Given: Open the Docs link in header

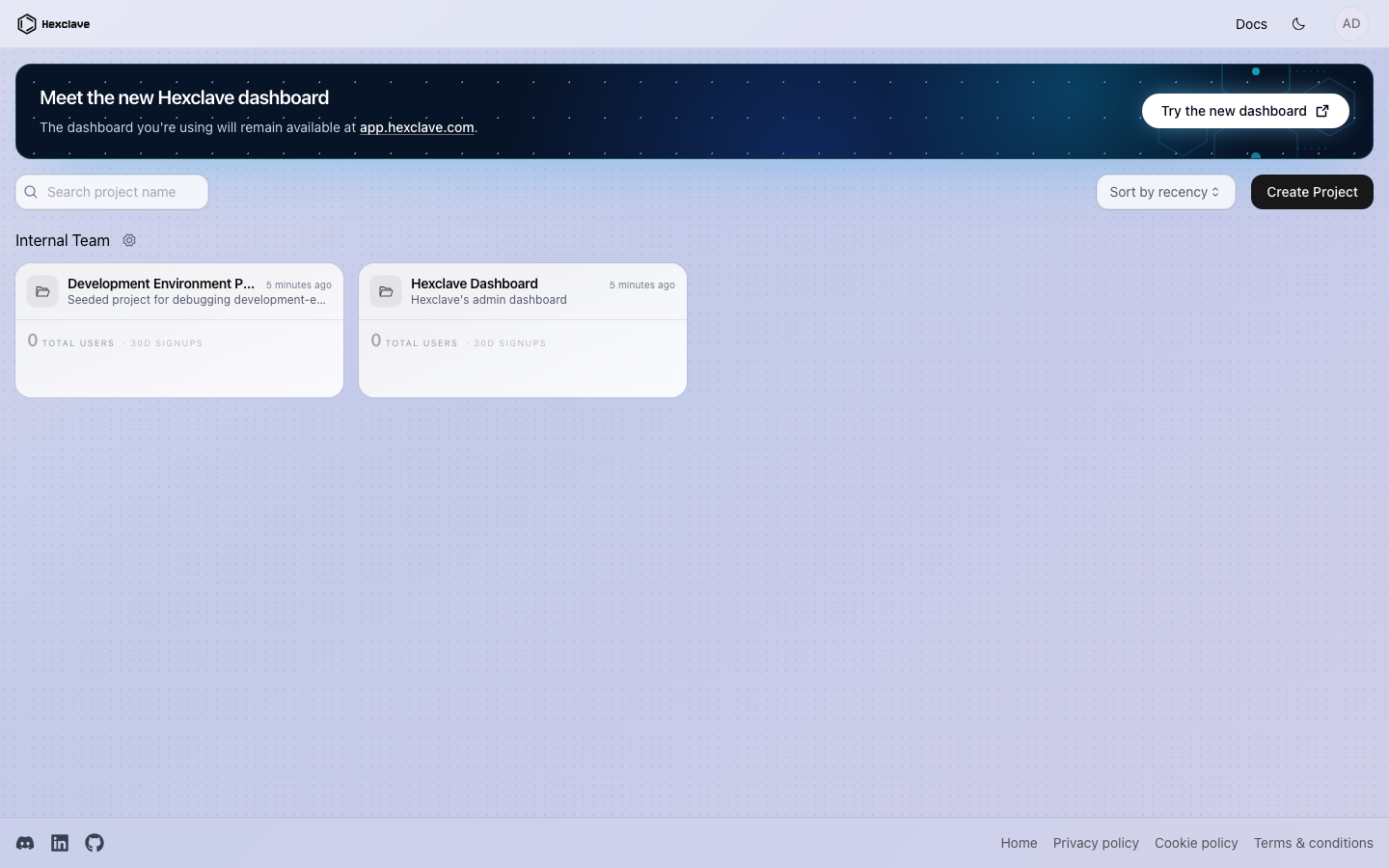Looking at the screenshot, I should [1251, 24].
